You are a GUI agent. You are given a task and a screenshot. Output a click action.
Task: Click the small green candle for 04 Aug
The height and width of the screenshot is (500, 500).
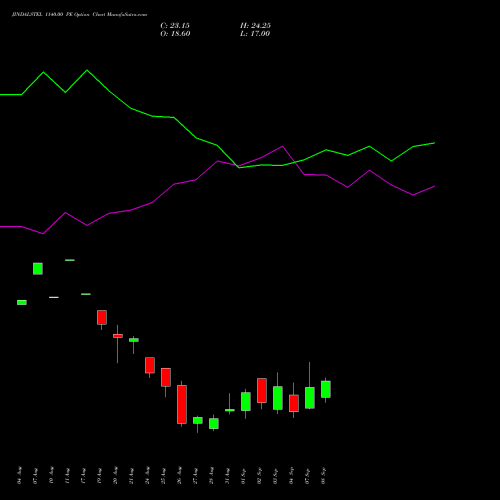(x=22, y=302)
